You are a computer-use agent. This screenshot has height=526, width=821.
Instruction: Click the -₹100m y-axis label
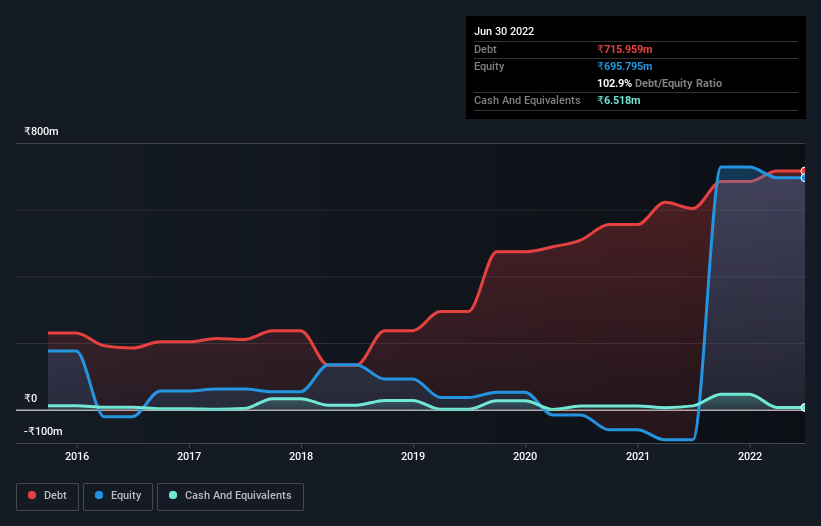[43, 431]
